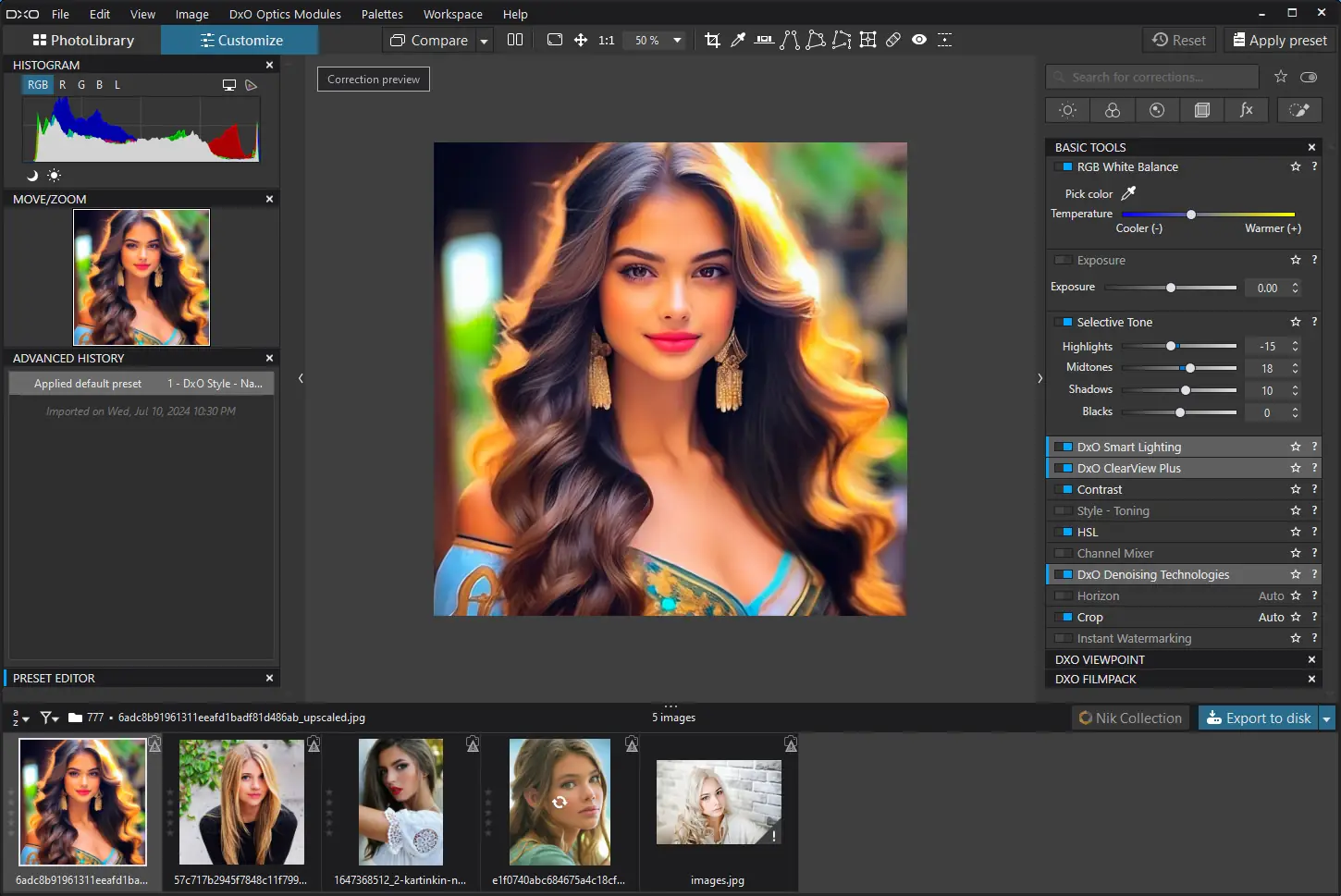1341x896 pixels.
Task: Switch to the PhotoLibrary tab
Action: click(83, 41)
